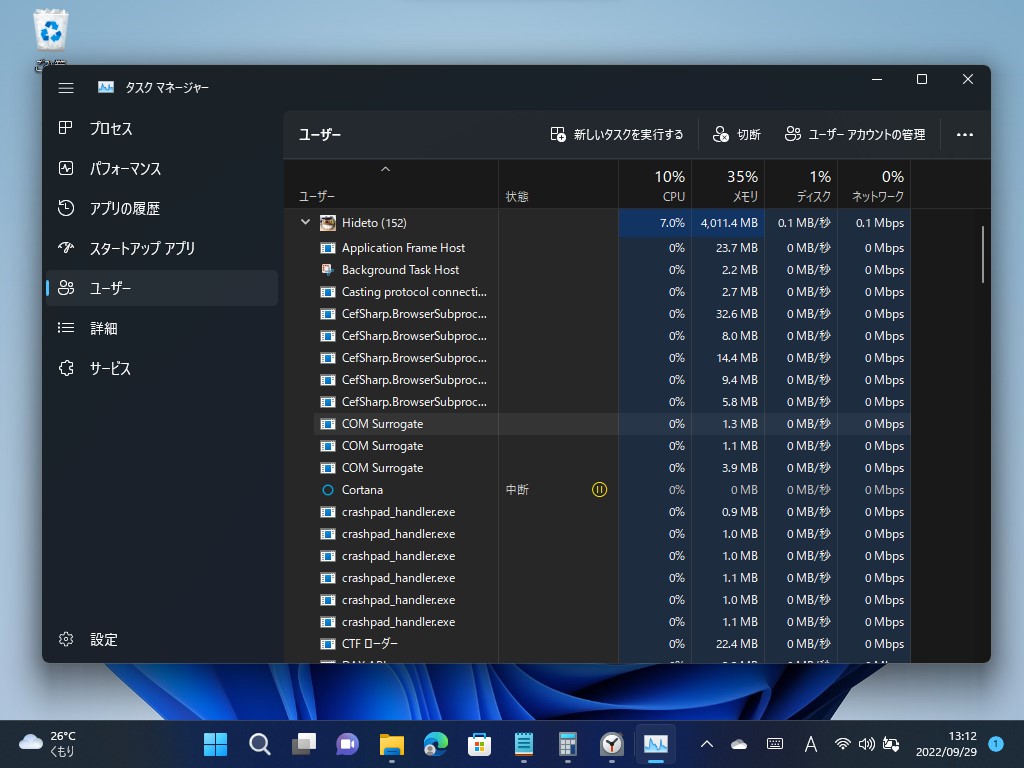Click the CTF ローダー process icon
This screenshot has width=1024, height=768.
pyautogui.click(x=327, y=644)
